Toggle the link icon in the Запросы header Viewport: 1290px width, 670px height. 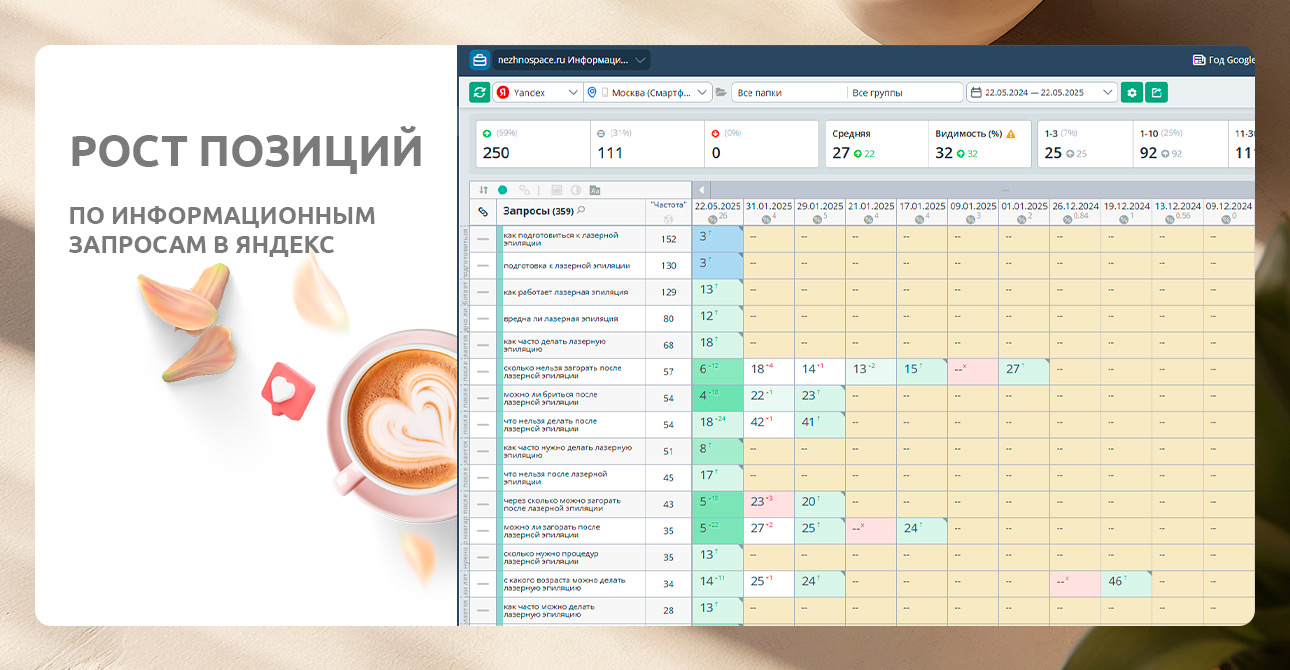click(483, 210)
